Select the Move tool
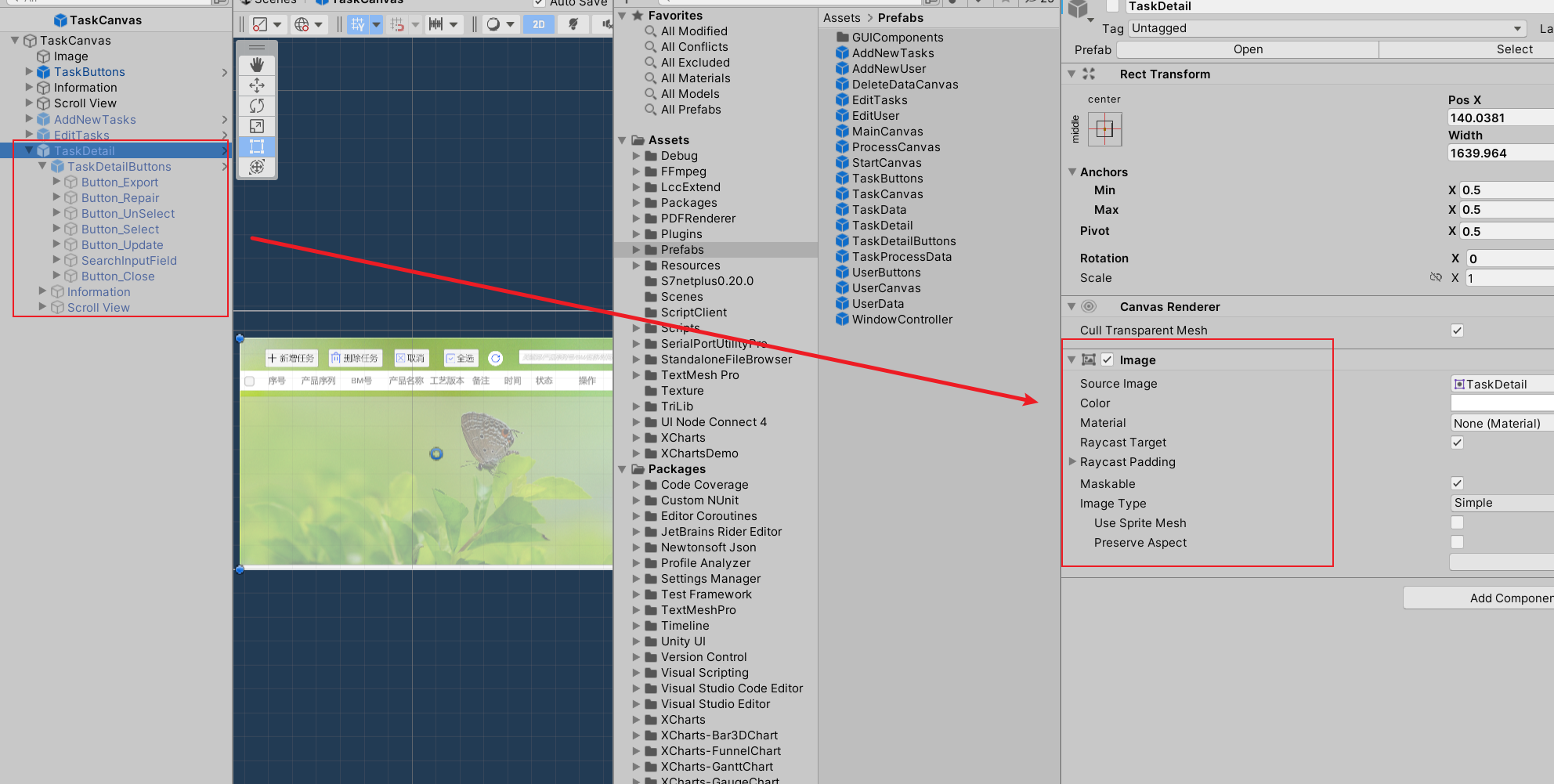The width and height of the screenshot is (1554, 784). 257,85
